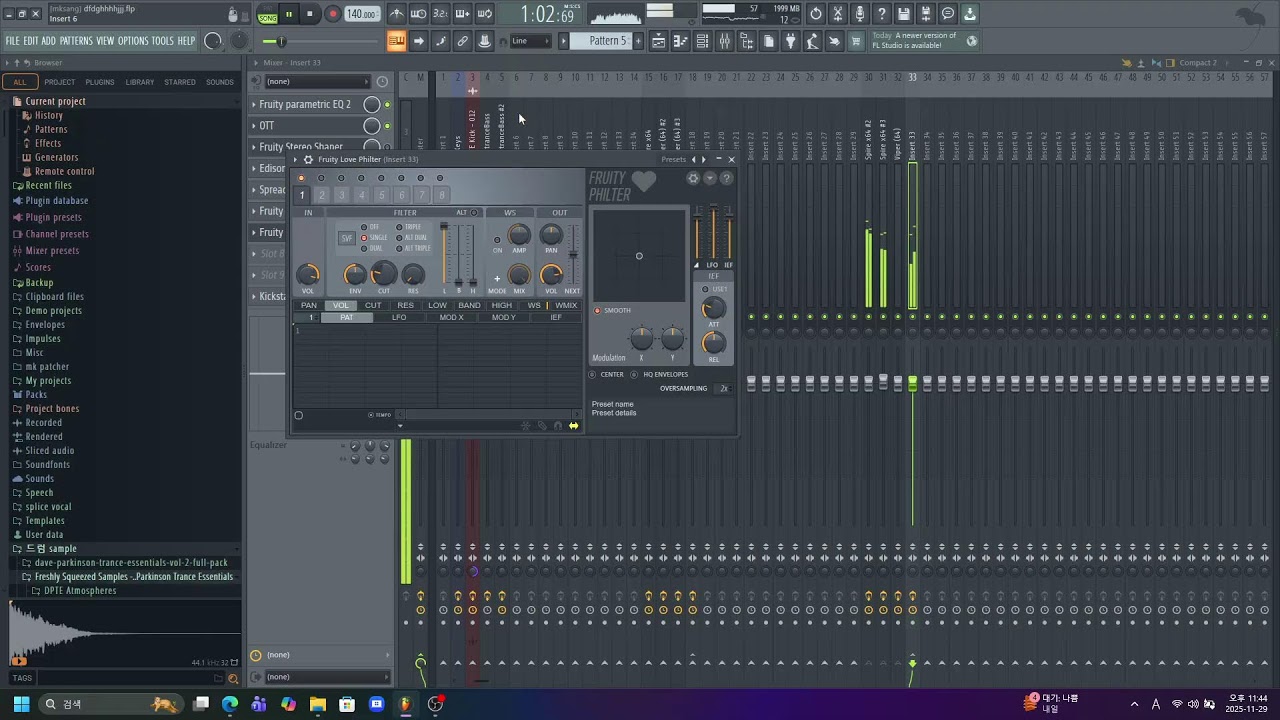Open the PATTERNS menu
The image size is (1280, 720).
click(76, 41)
